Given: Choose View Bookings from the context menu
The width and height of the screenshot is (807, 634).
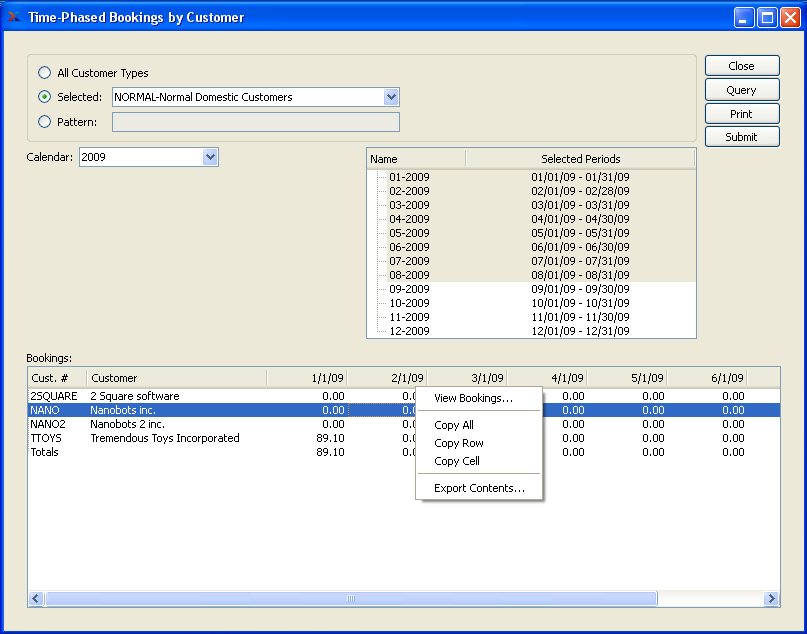Looking at the screenshot, I should pyautogui.click(x=473, y=398).
